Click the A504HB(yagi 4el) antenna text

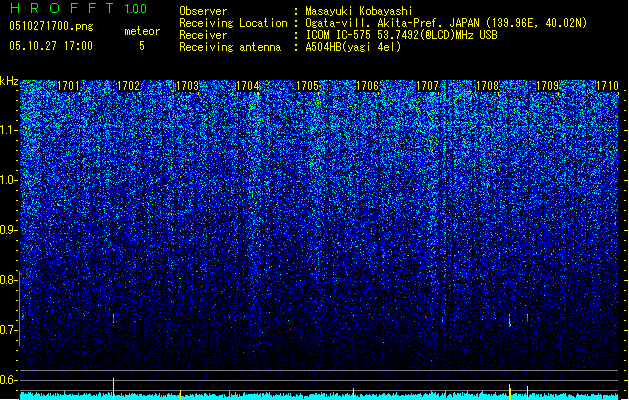click(x=353, y=47)
